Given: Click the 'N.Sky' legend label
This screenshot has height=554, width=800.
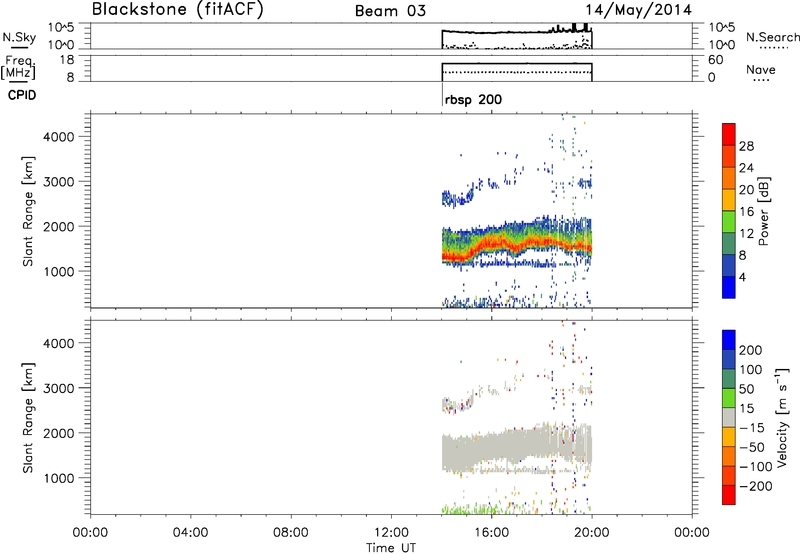Looking at the screenshot, I should pos(19,37).
